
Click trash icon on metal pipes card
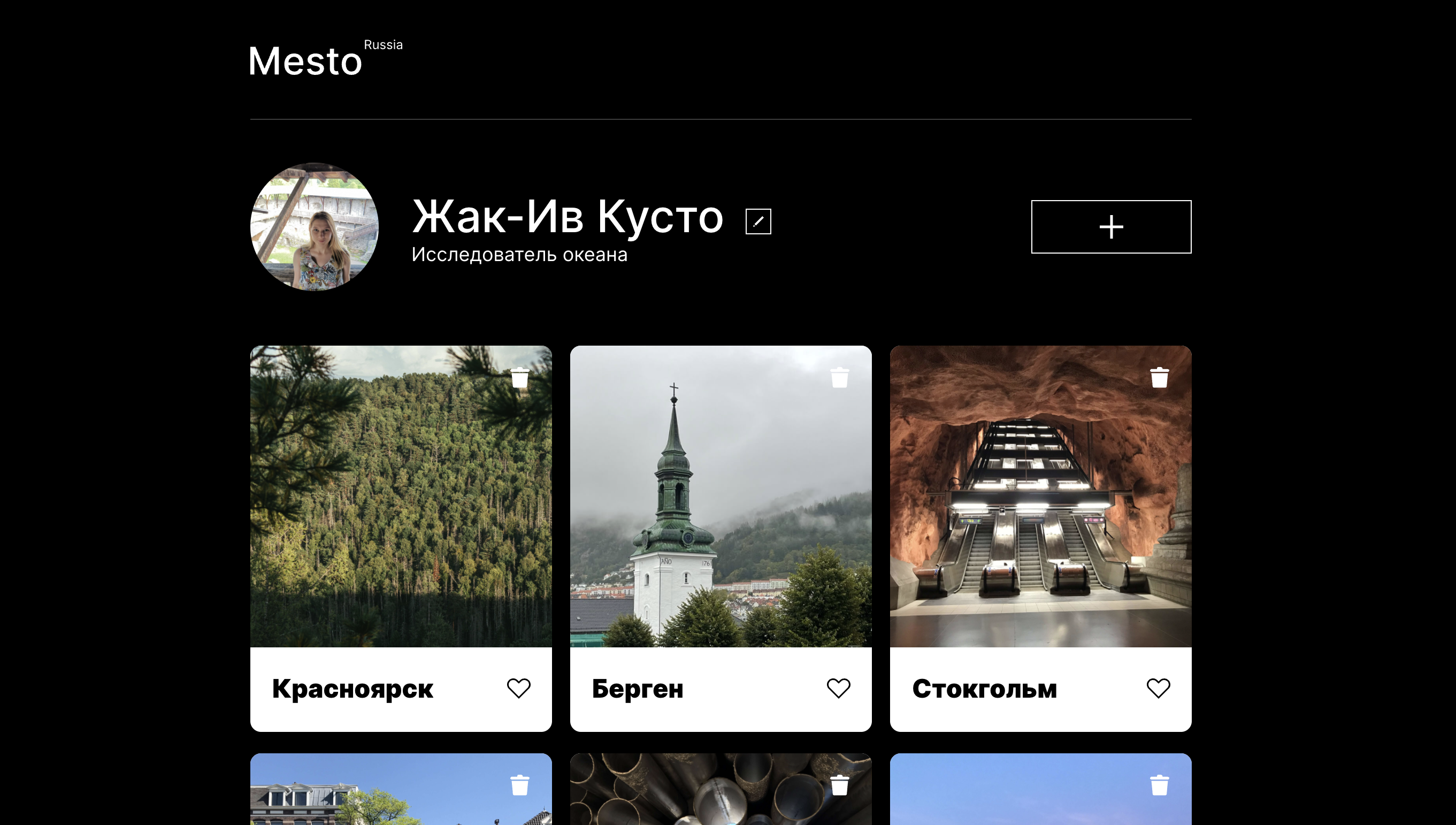coord(840,785)
